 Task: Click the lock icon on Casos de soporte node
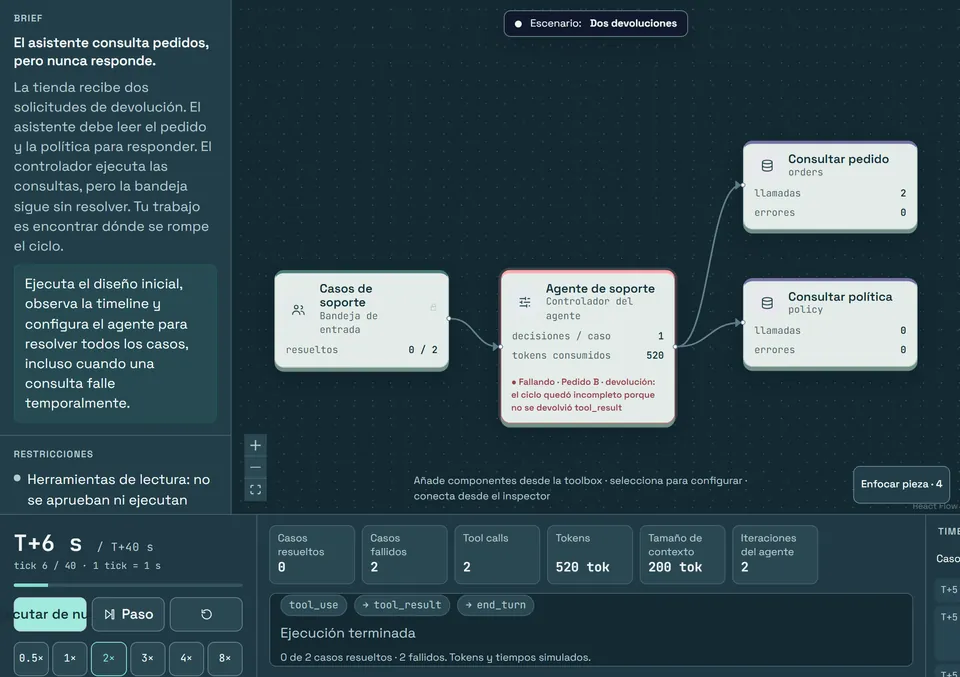433,307
